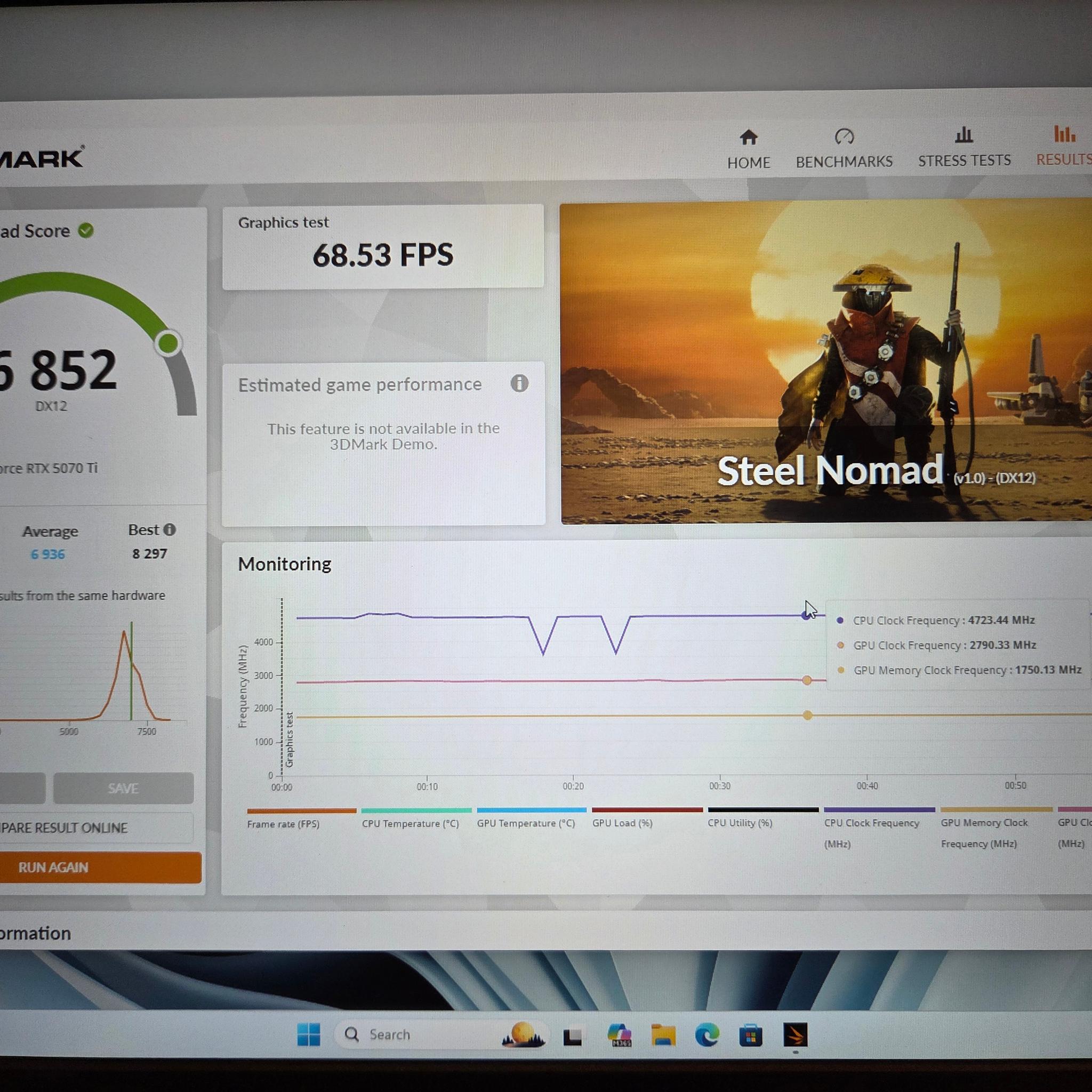The width and height of the screenshot is (1092, 1092).
Task: Open info icon for Estimated game performance
Action: [519, 383]
